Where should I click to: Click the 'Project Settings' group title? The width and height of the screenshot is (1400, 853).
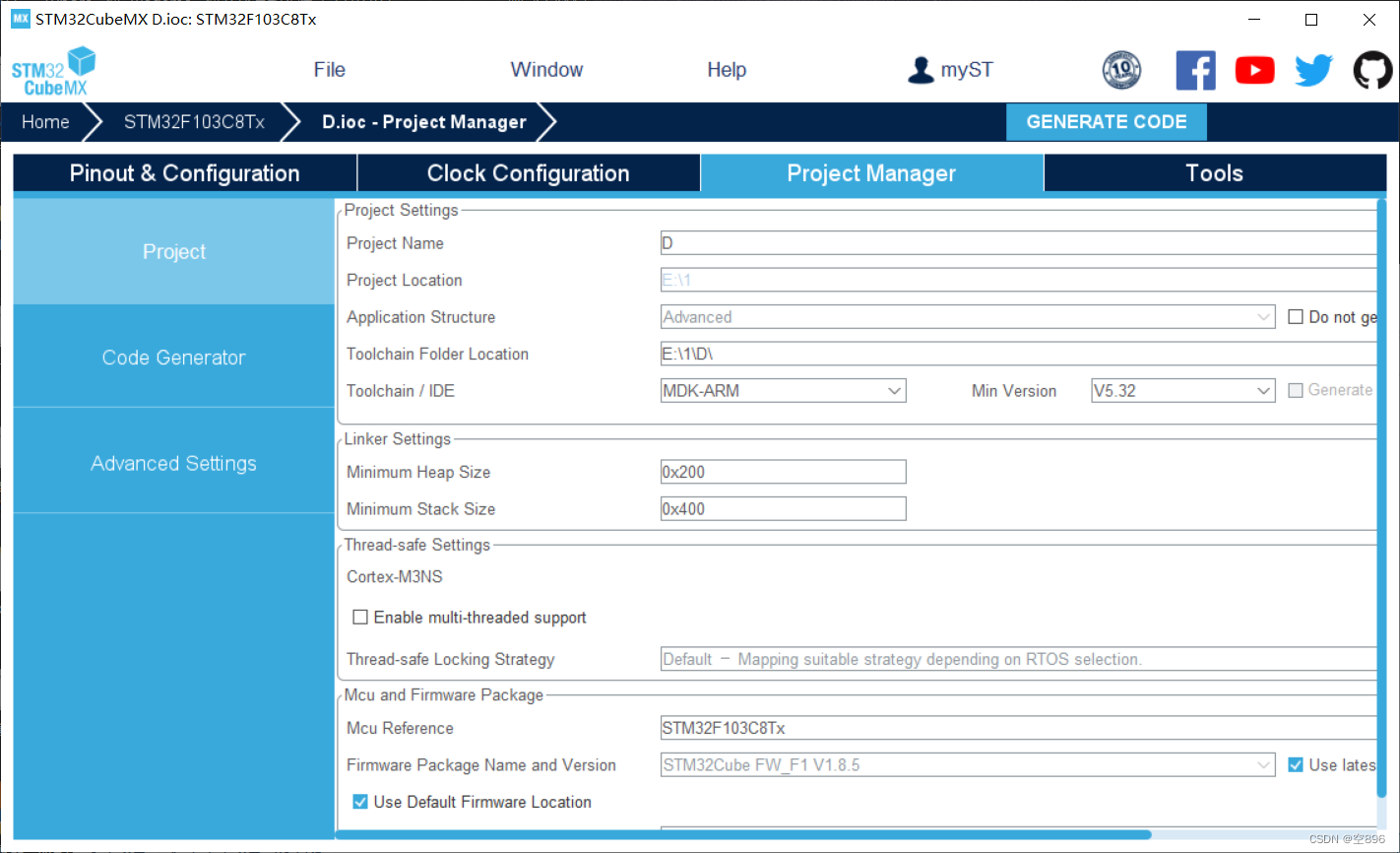(402, 210)
